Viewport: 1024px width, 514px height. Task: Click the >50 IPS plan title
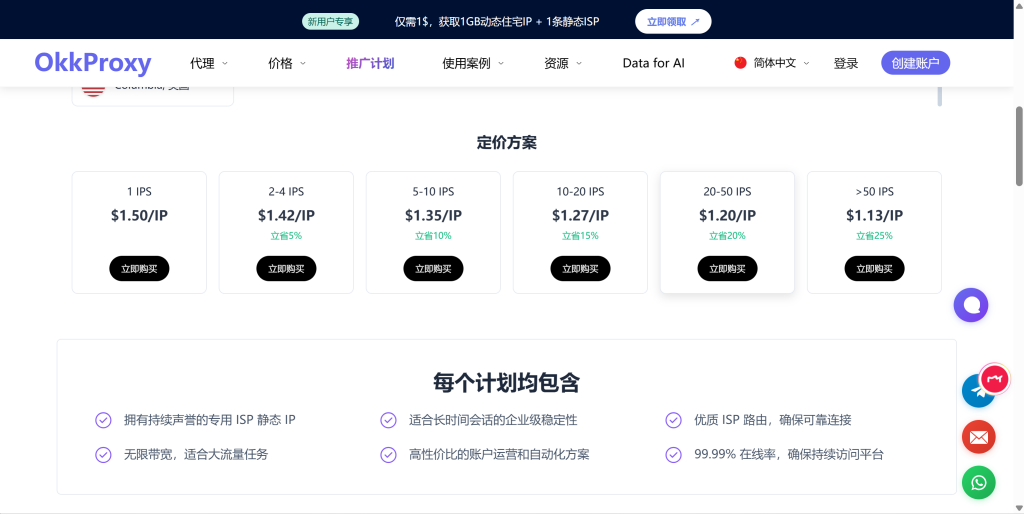(874, 191)
